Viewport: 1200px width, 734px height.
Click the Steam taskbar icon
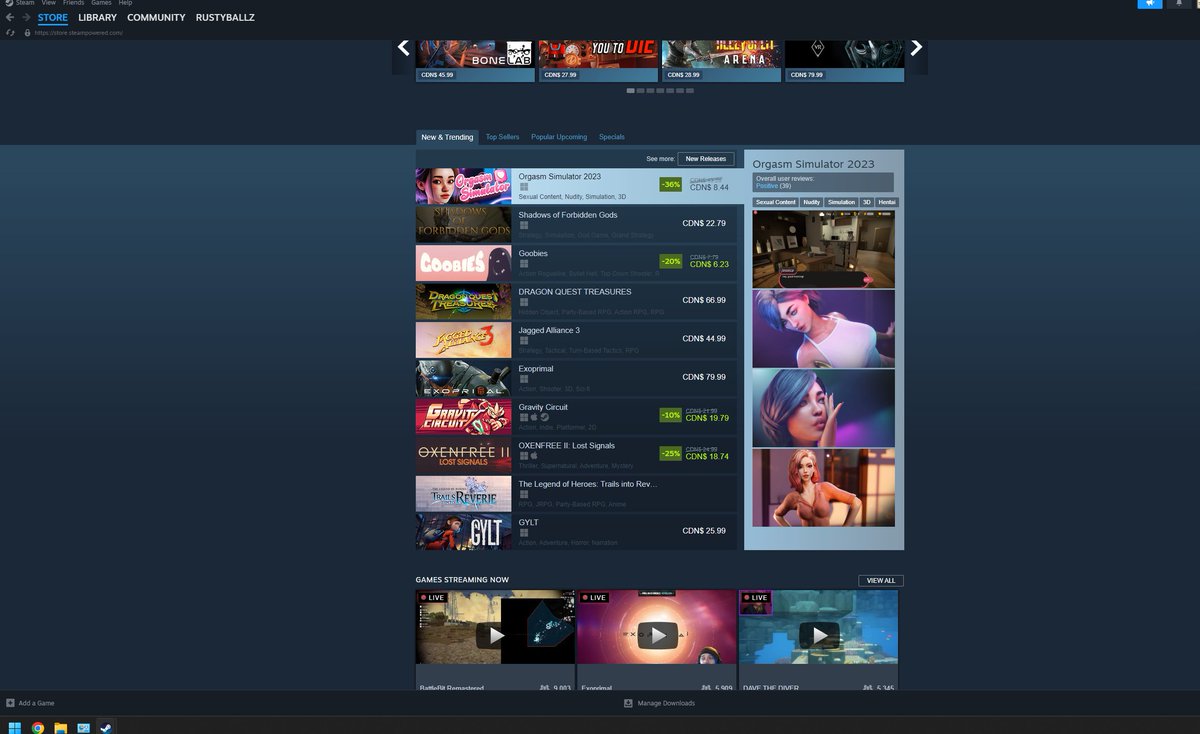(x=106, y=727)
